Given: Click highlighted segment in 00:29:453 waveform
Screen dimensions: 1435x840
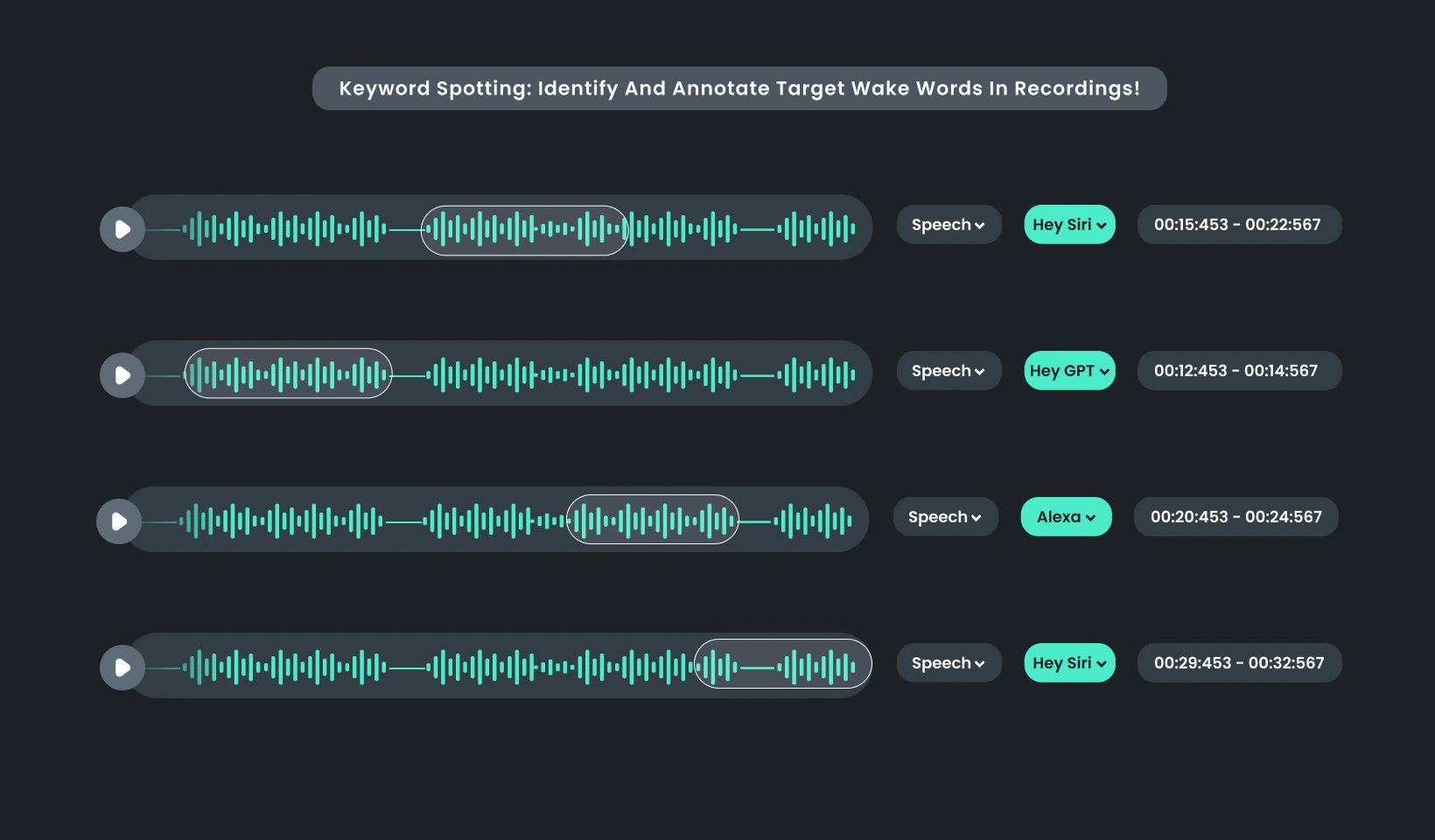Looking at the screenshot, I should click(x=783, y=663).
